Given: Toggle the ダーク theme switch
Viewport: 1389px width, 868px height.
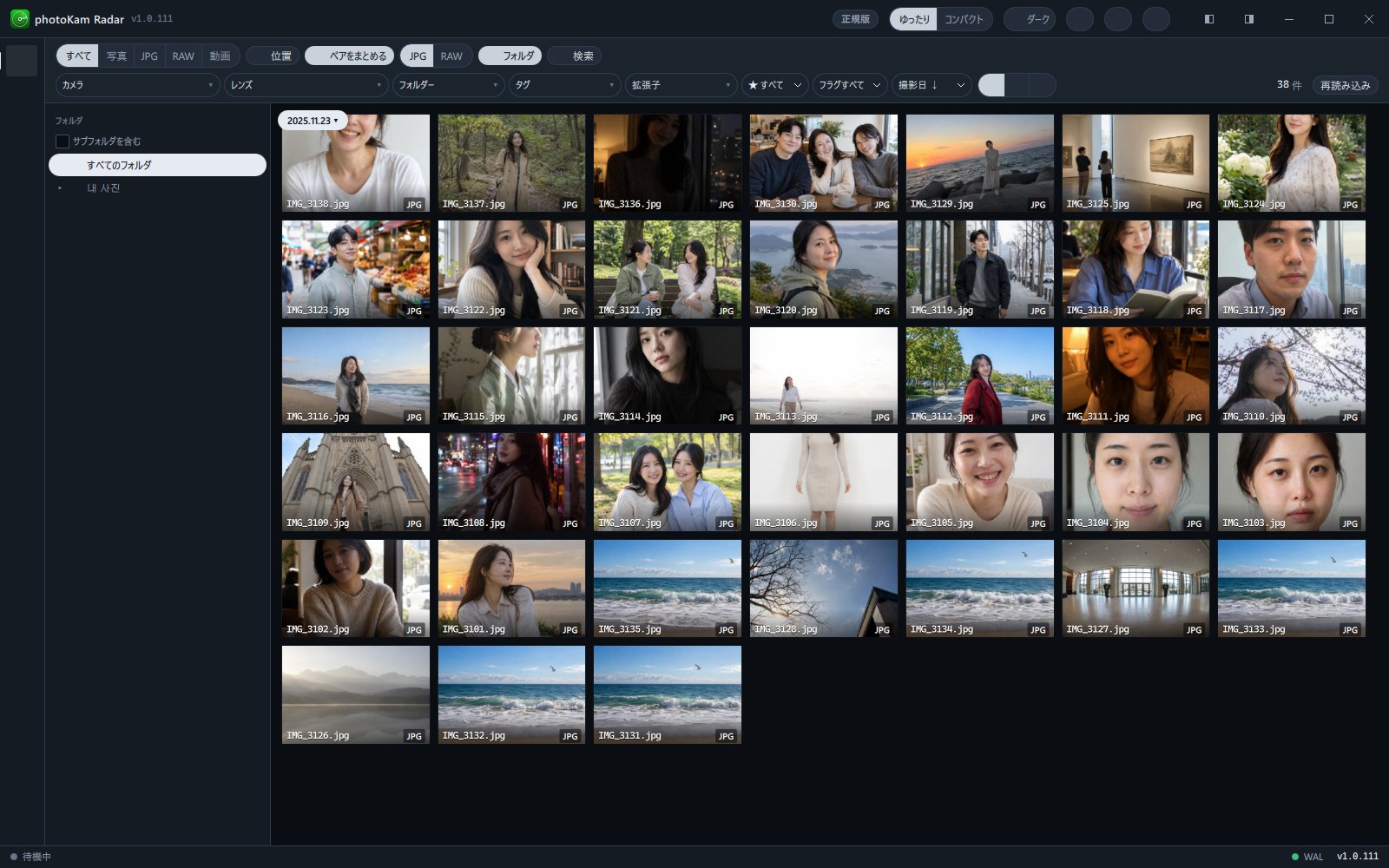Looking at the screenshot, I should point(1030,19).
